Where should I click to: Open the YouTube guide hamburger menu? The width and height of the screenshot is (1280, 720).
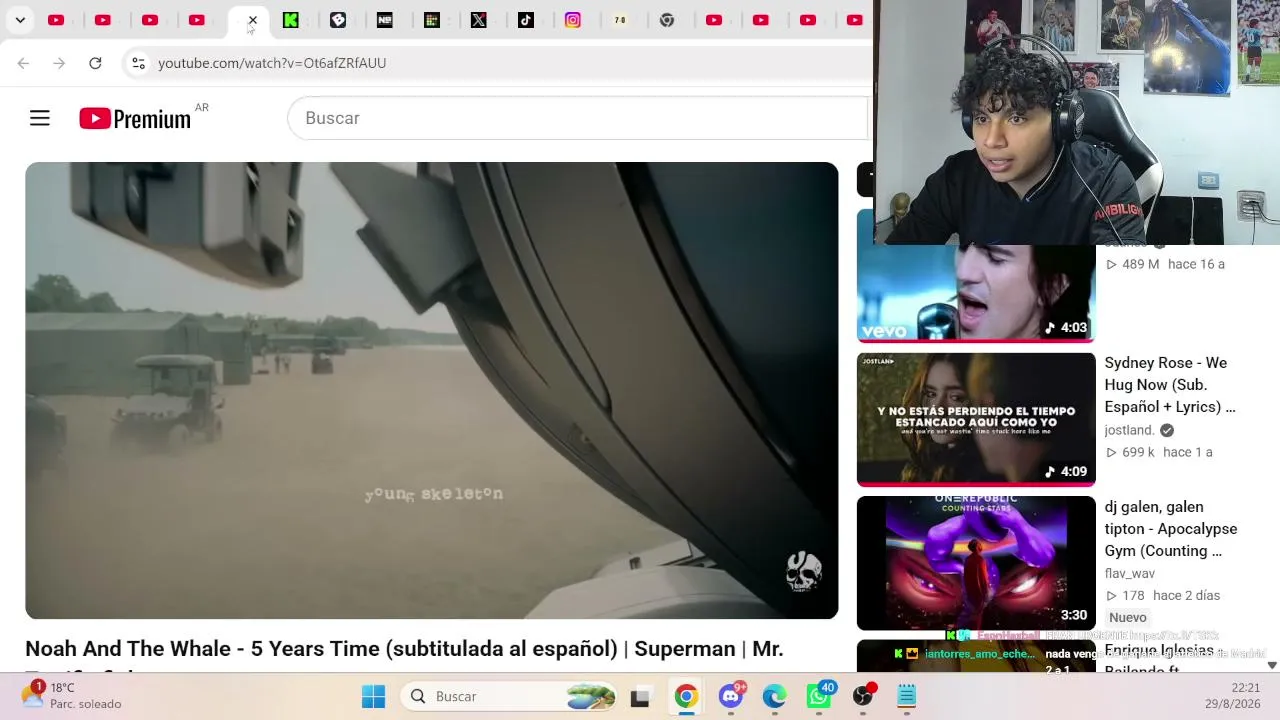pos(40,118)
